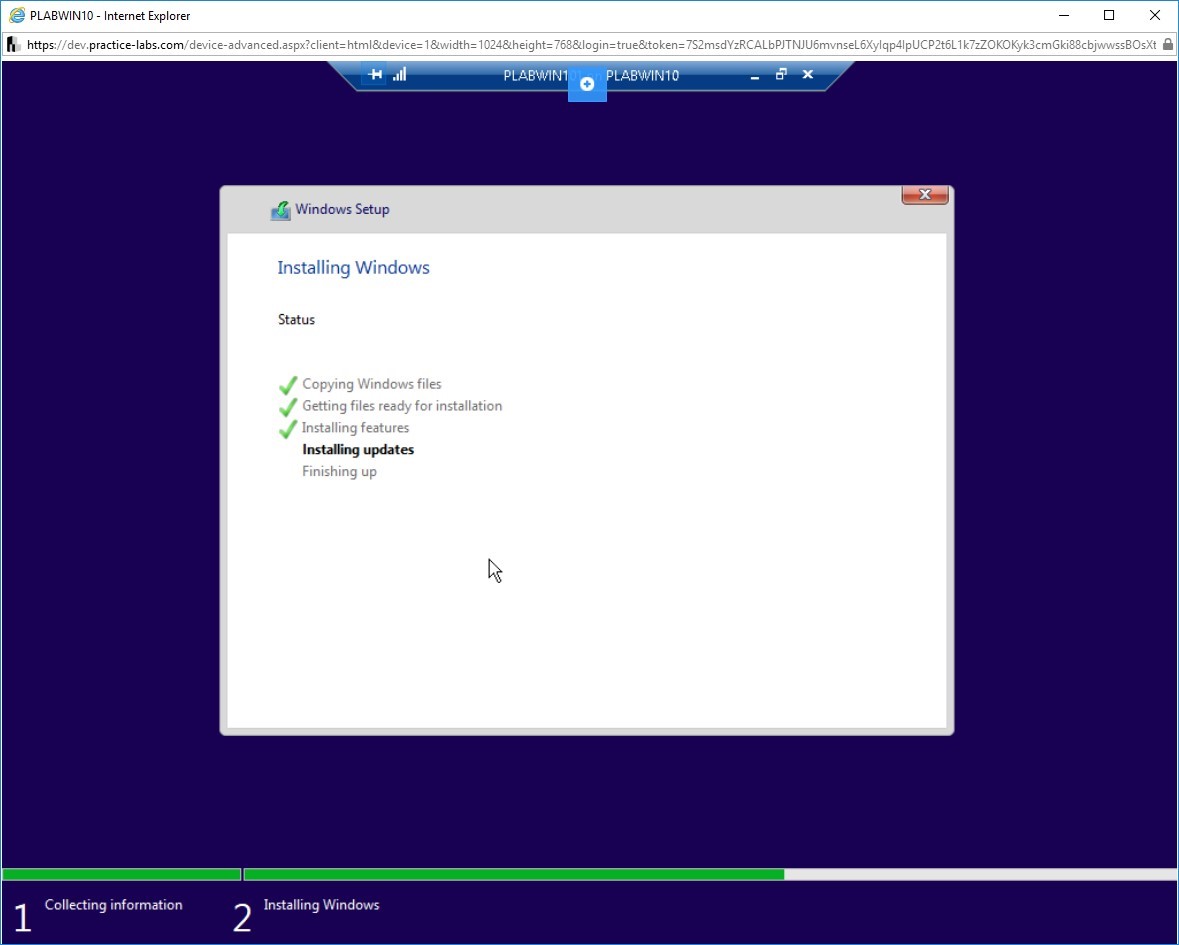Click the Internet Explorer logo in title bar
Screen dimensions: 1179x945
point(17,16)
